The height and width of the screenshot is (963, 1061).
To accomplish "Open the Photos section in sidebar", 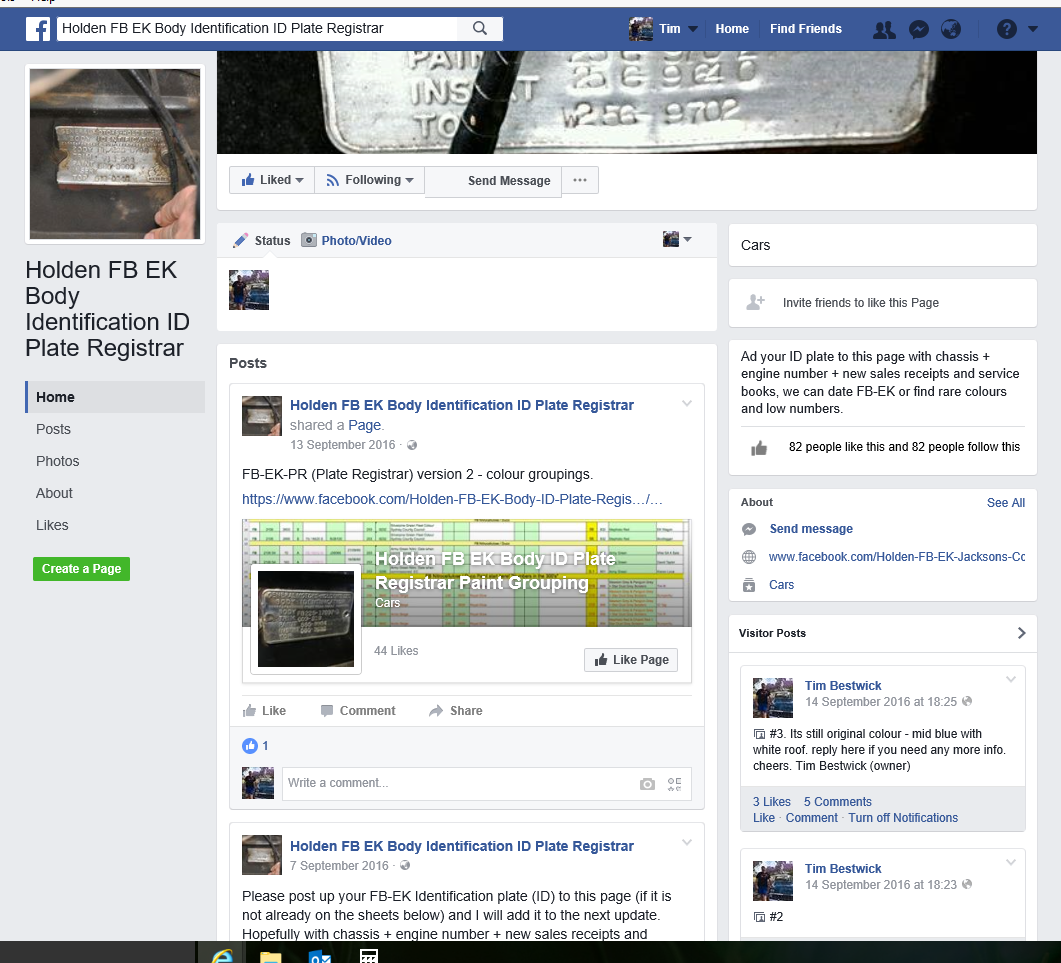I will [58, 461].
